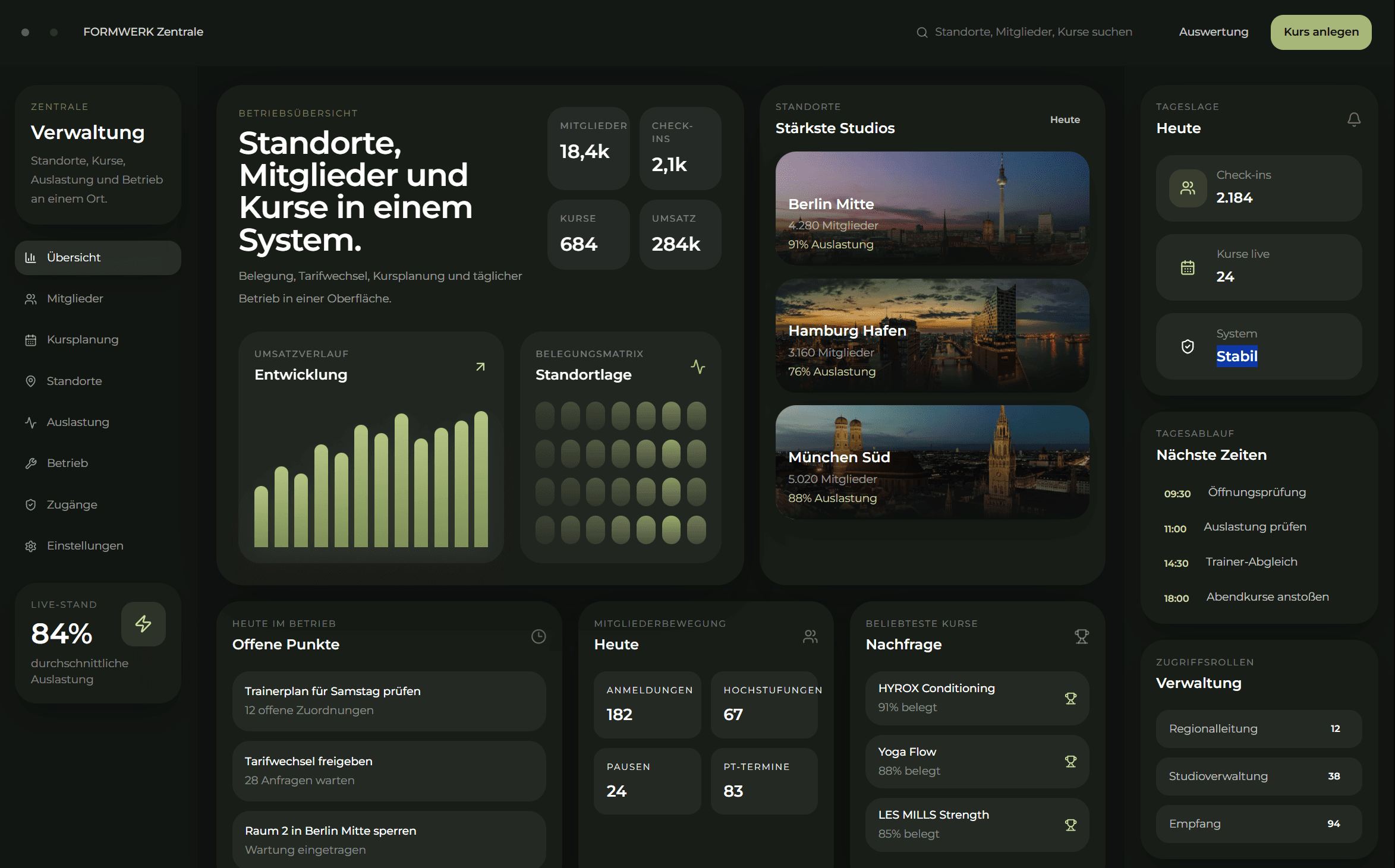
Task: Open Entwicklung chart via arrow icon
Action: click(480, 367)
